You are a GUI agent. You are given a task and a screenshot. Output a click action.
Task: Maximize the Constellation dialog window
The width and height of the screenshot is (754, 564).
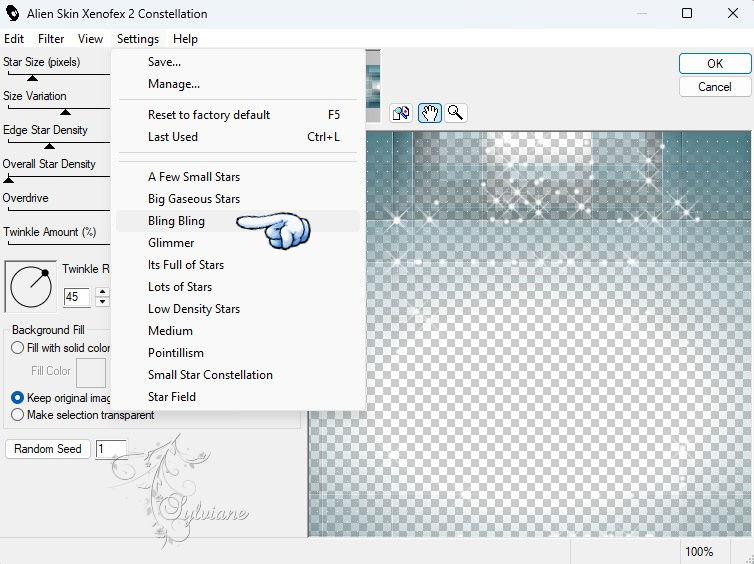(x=687, y=13)
